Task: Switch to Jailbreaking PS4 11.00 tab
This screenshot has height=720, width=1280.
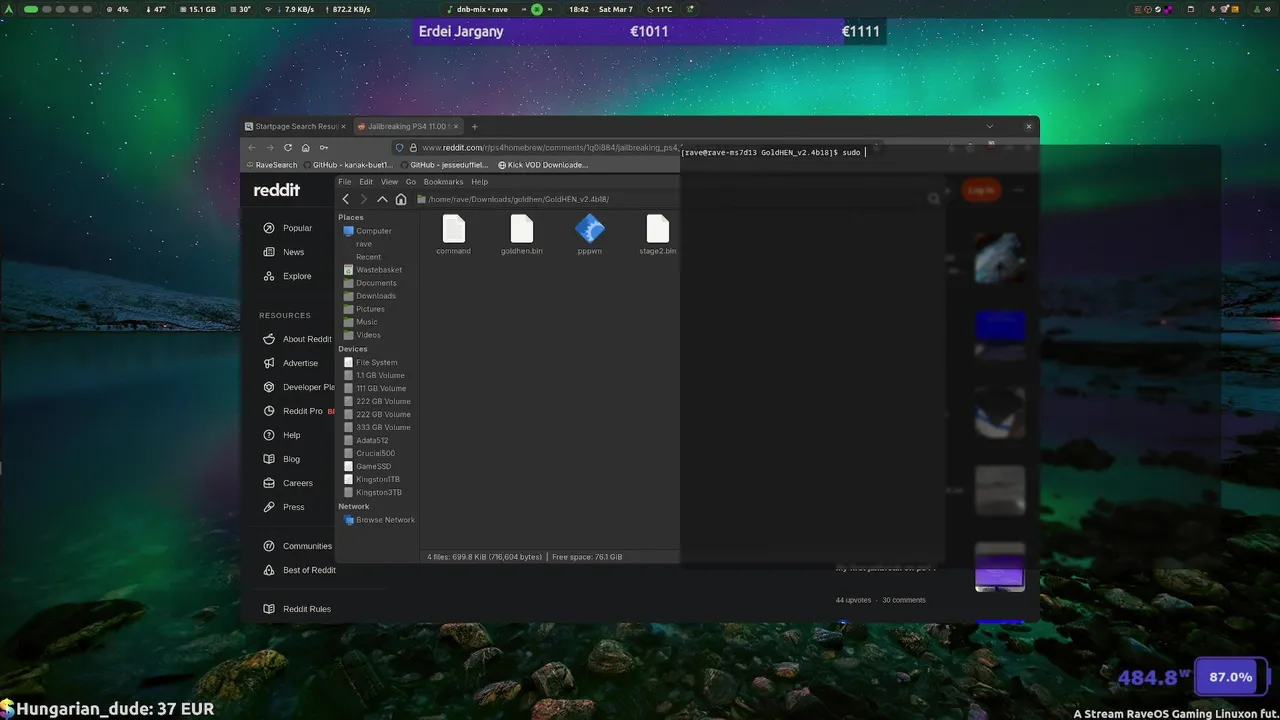Action: click(x=408, y=127)
